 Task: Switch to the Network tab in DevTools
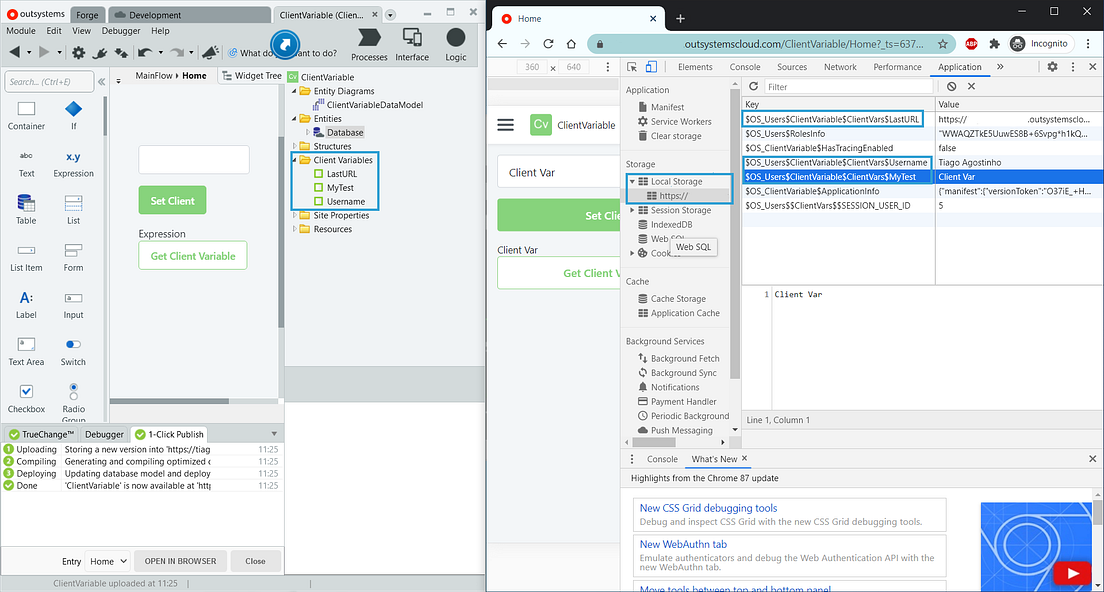tap(840, 66)
